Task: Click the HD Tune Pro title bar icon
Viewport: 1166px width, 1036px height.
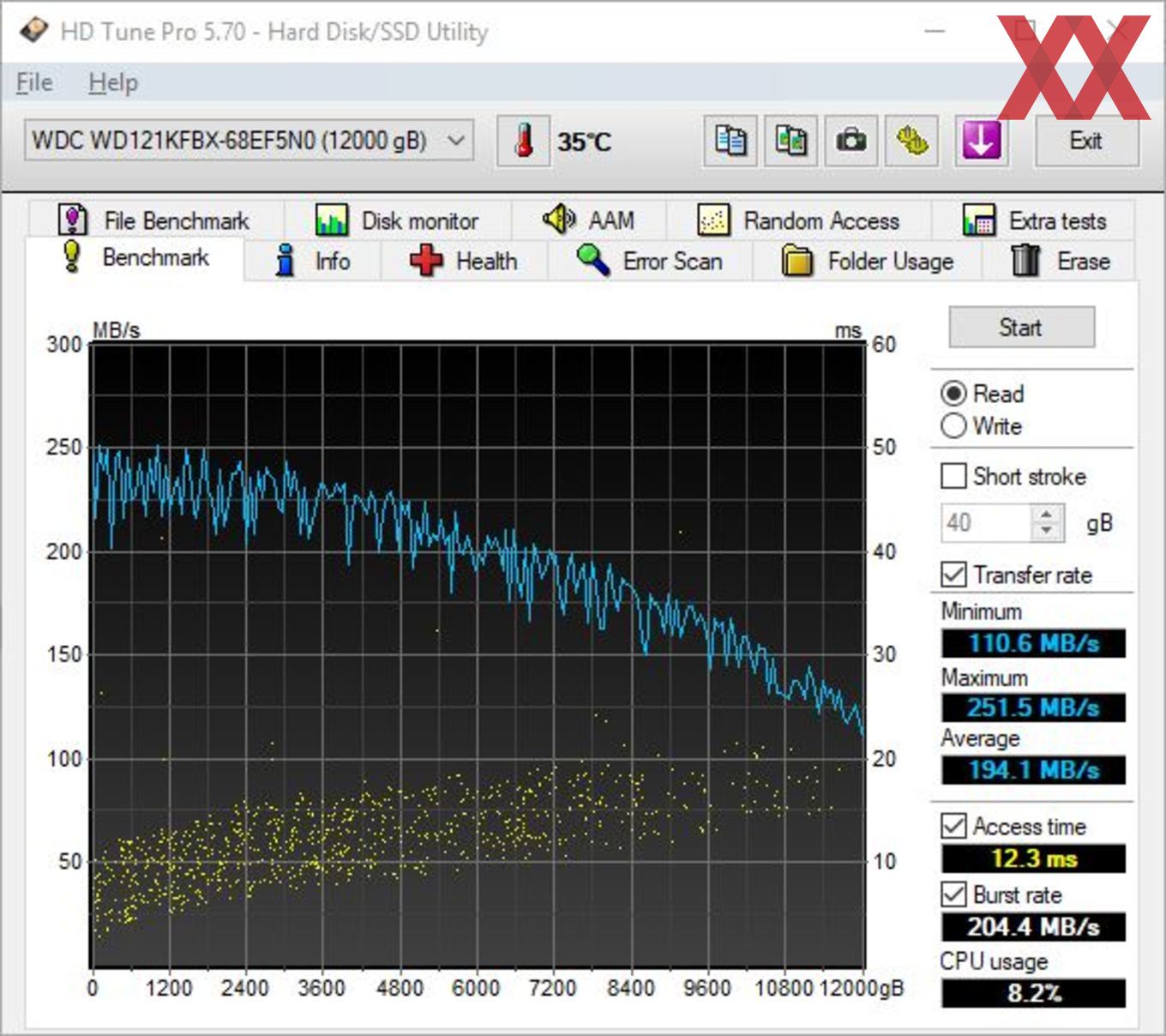Action: tap(35, 32)
